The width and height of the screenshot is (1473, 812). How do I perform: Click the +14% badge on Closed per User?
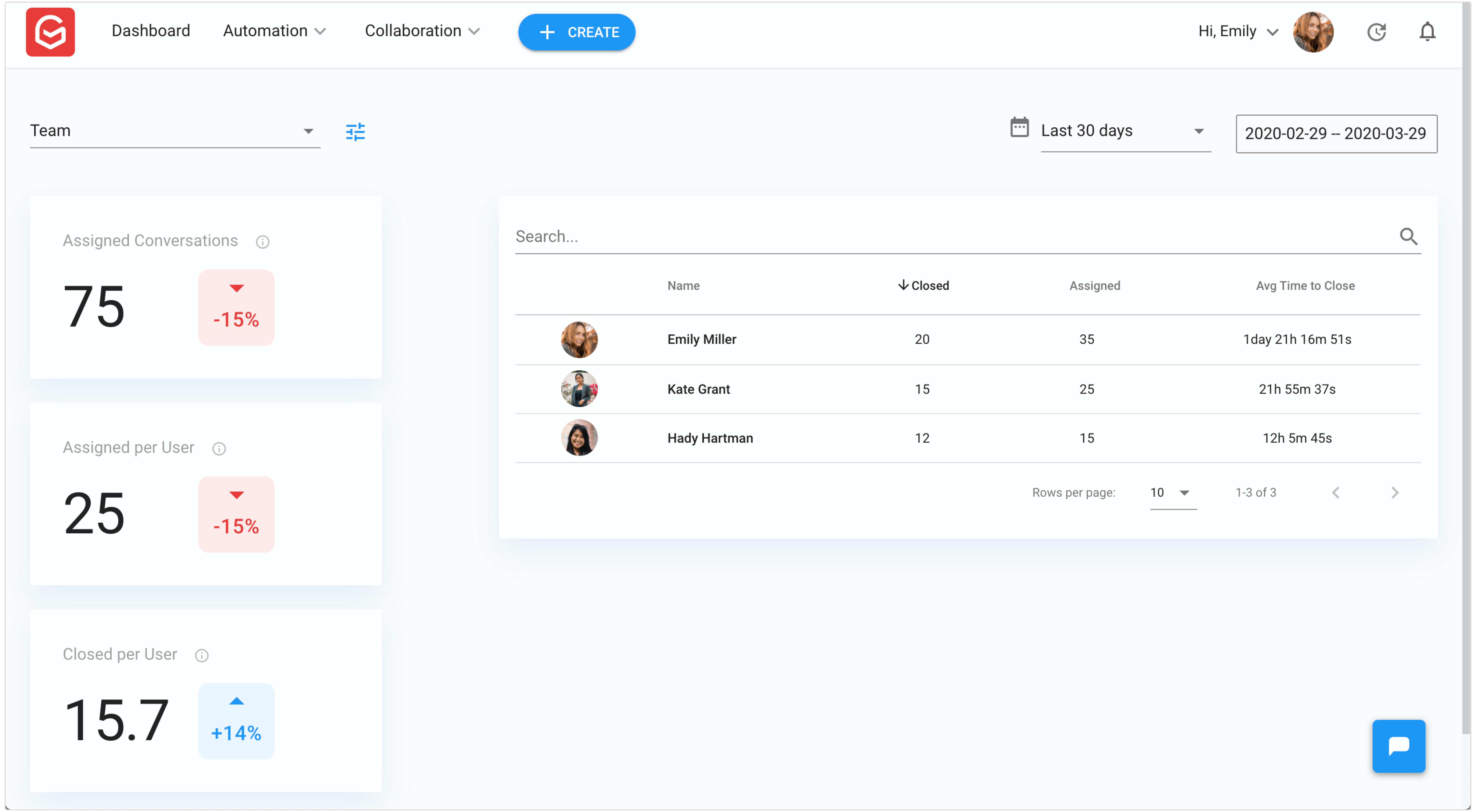click(x=236, y=721)
